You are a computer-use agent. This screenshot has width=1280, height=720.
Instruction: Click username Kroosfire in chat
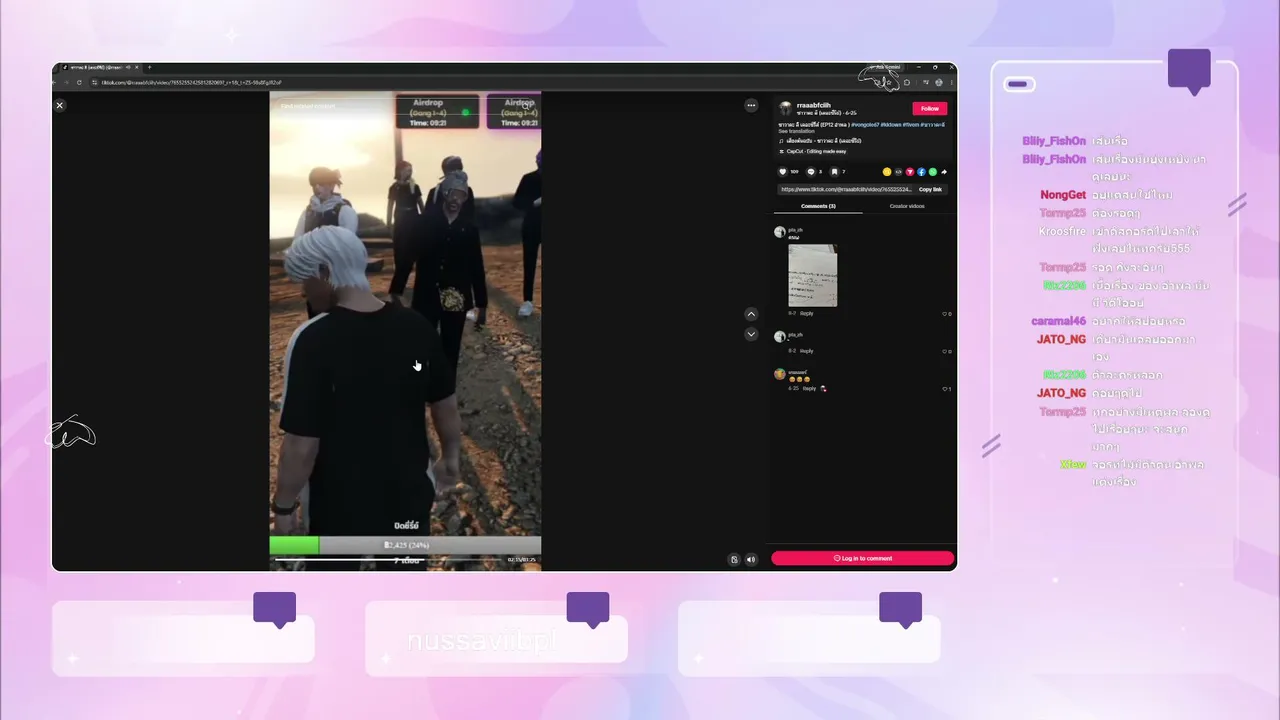click(1062, 231)
